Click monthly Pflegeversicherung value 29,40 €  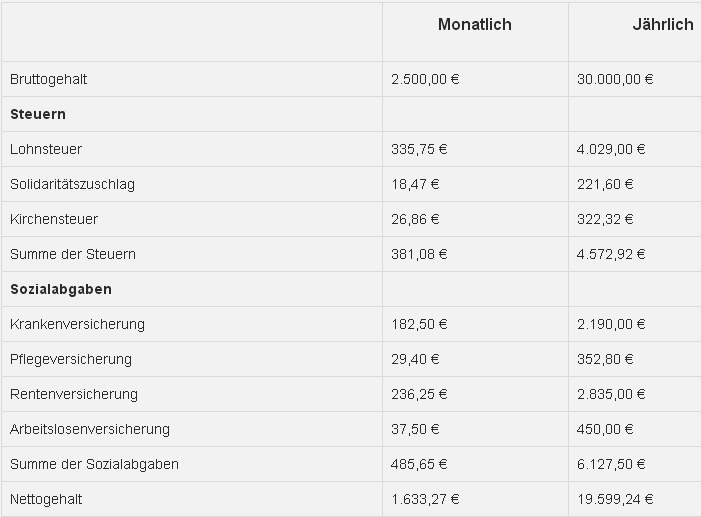point(415,359)
